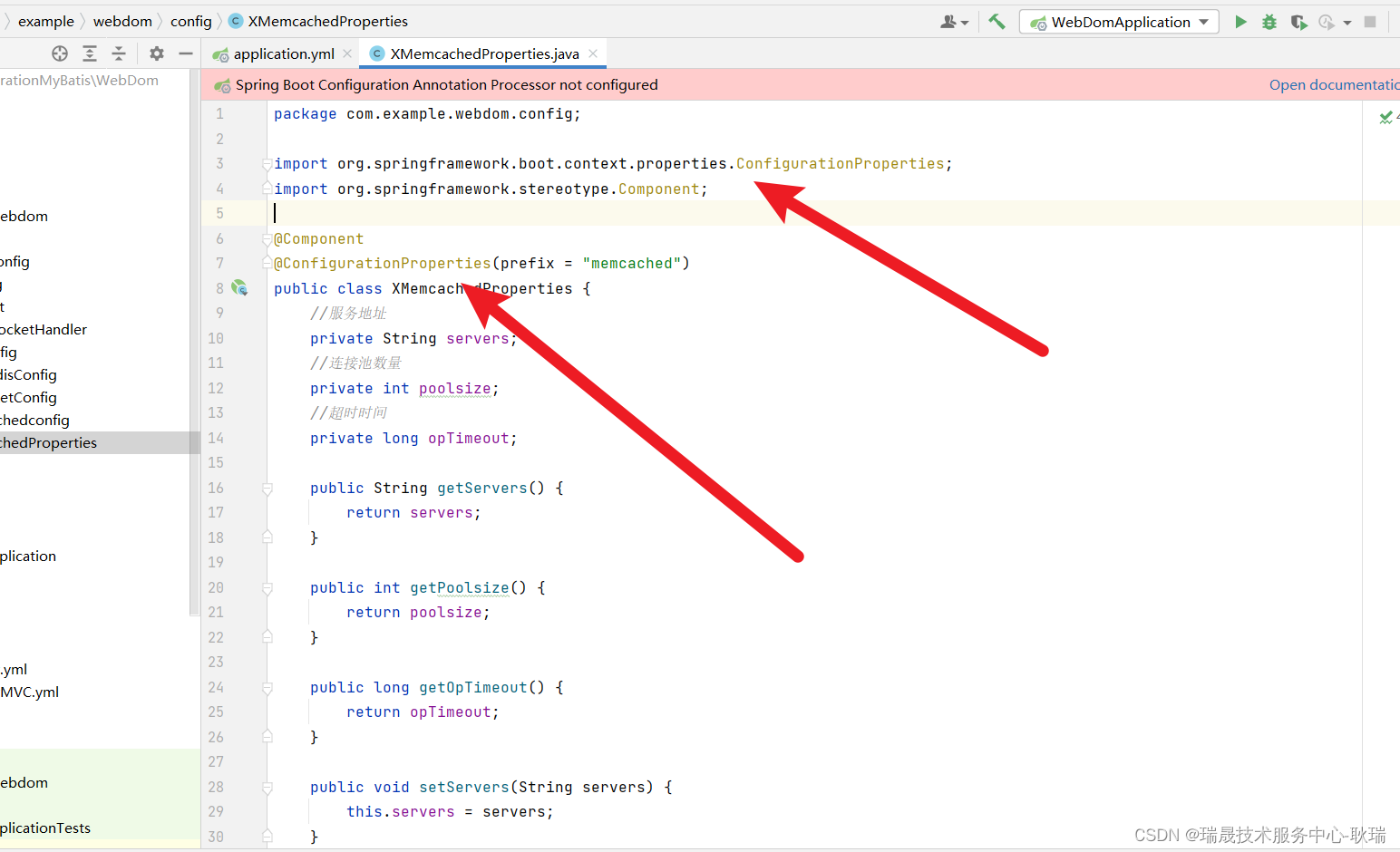Open documentation link in banner
The width and height of the screenshot is (1400, 852).
(1334, 85)
